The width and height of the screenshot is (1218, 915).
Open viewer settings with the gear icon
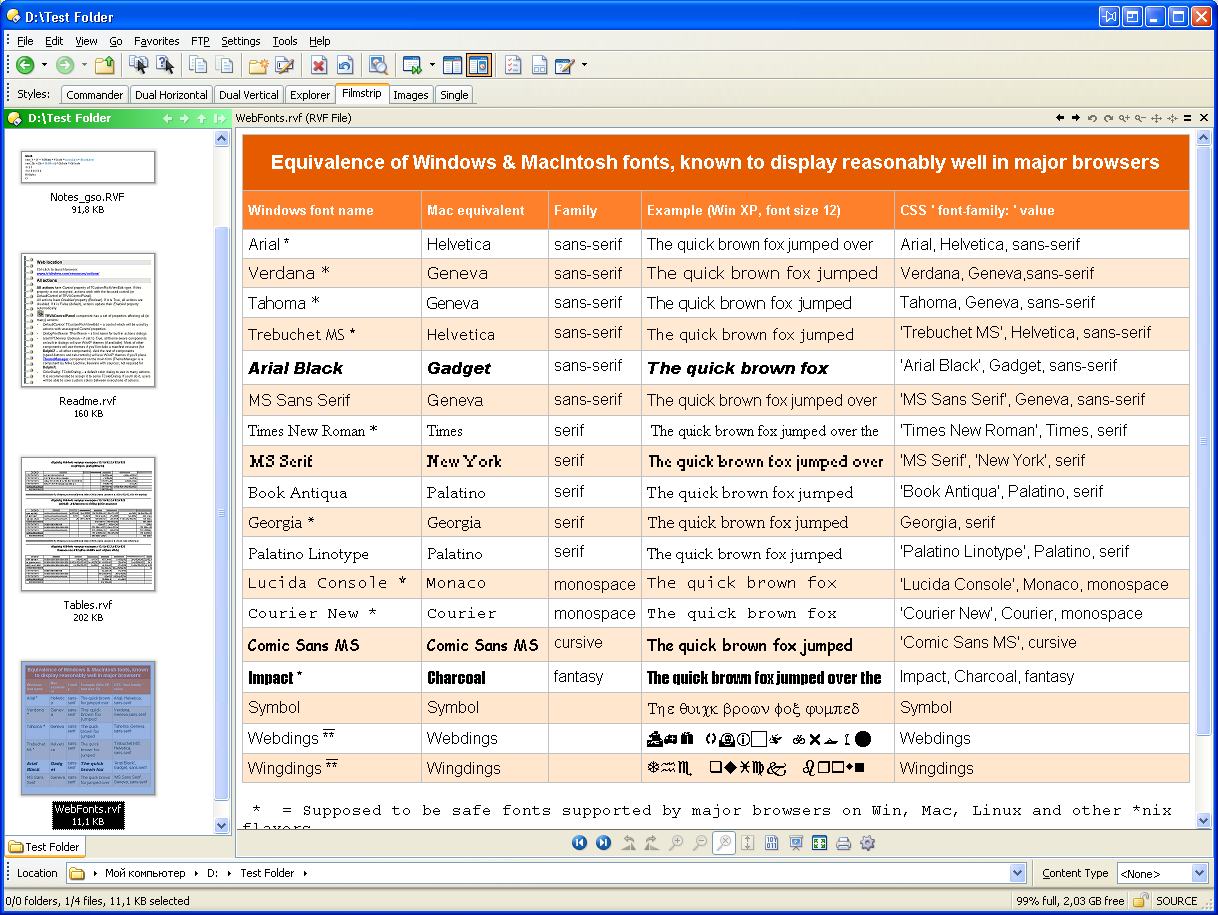(x=868, y=843)
